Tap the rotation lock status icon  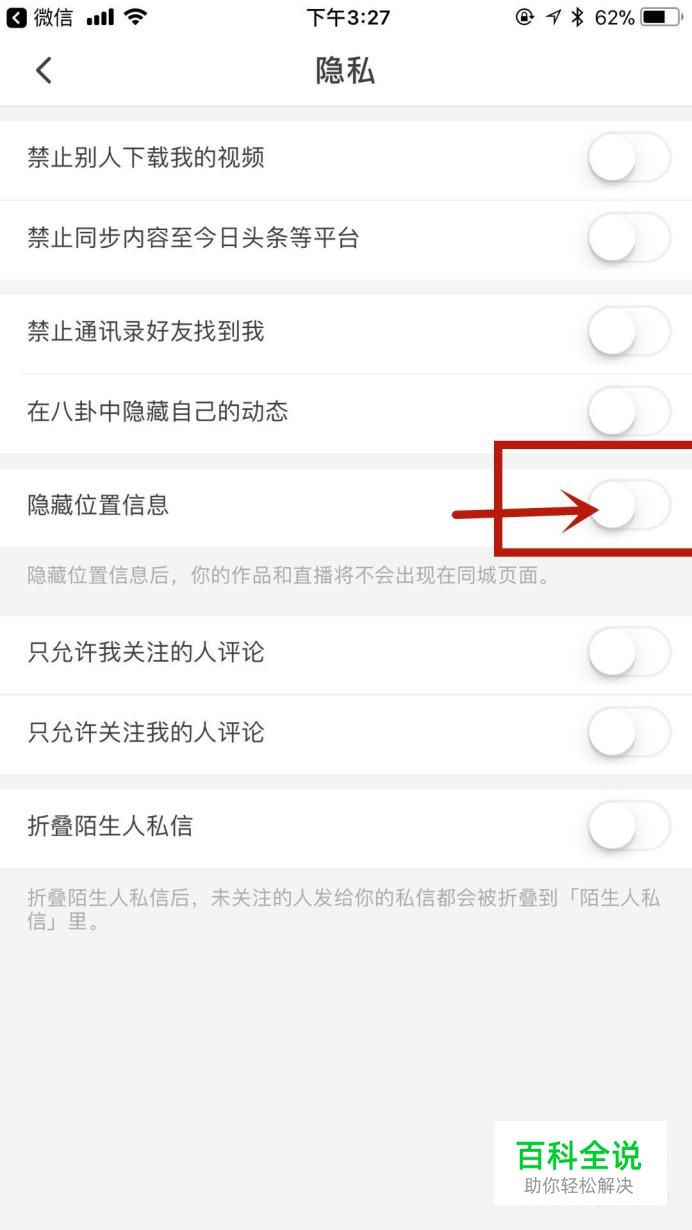click(x=525, y=17)
